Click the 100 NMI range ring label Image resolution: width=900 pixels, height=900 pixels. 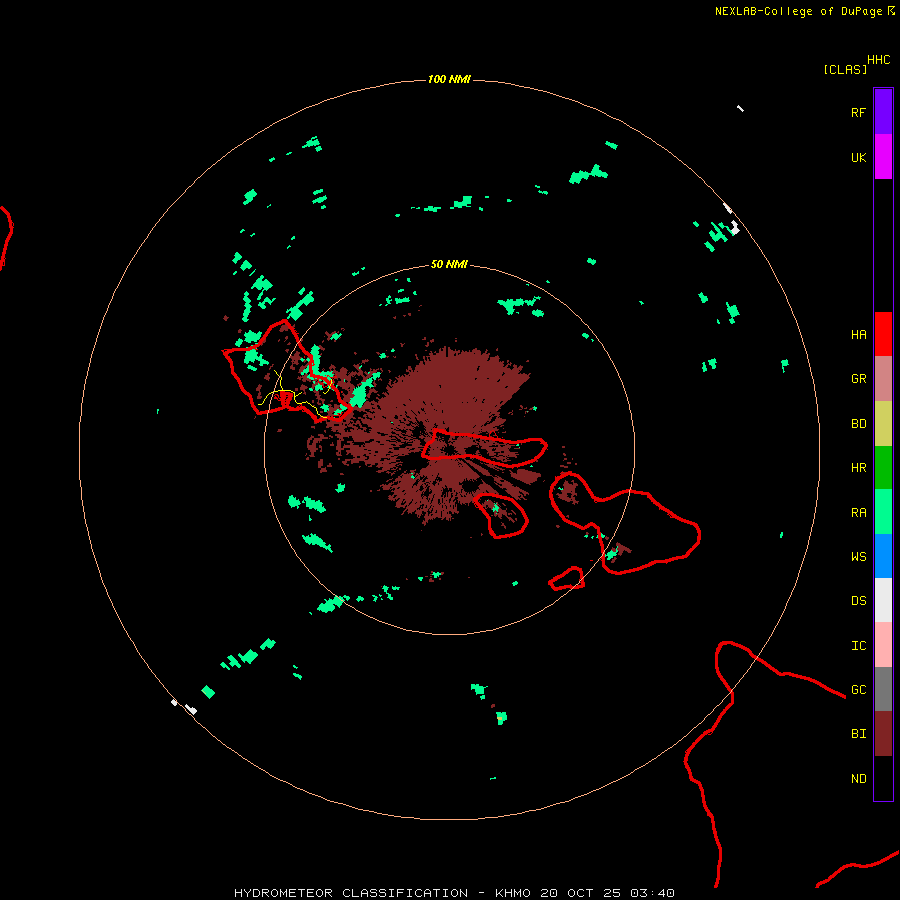(449, 79)
